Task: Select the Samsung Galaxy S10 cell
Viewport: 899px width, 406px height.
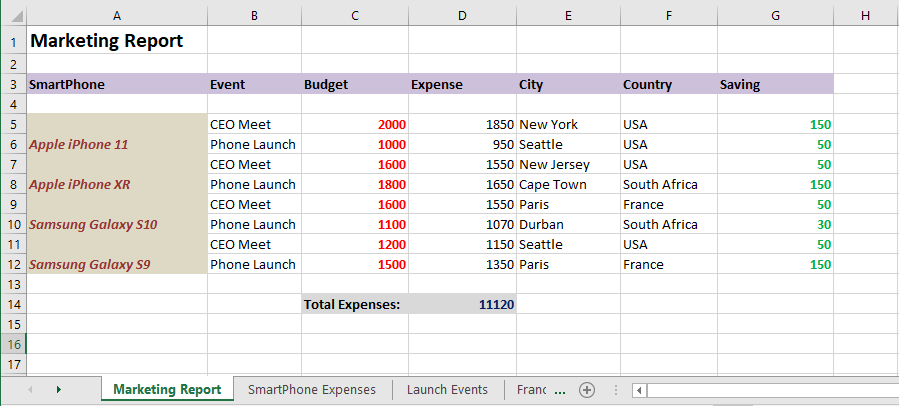Action: [117, 225]
